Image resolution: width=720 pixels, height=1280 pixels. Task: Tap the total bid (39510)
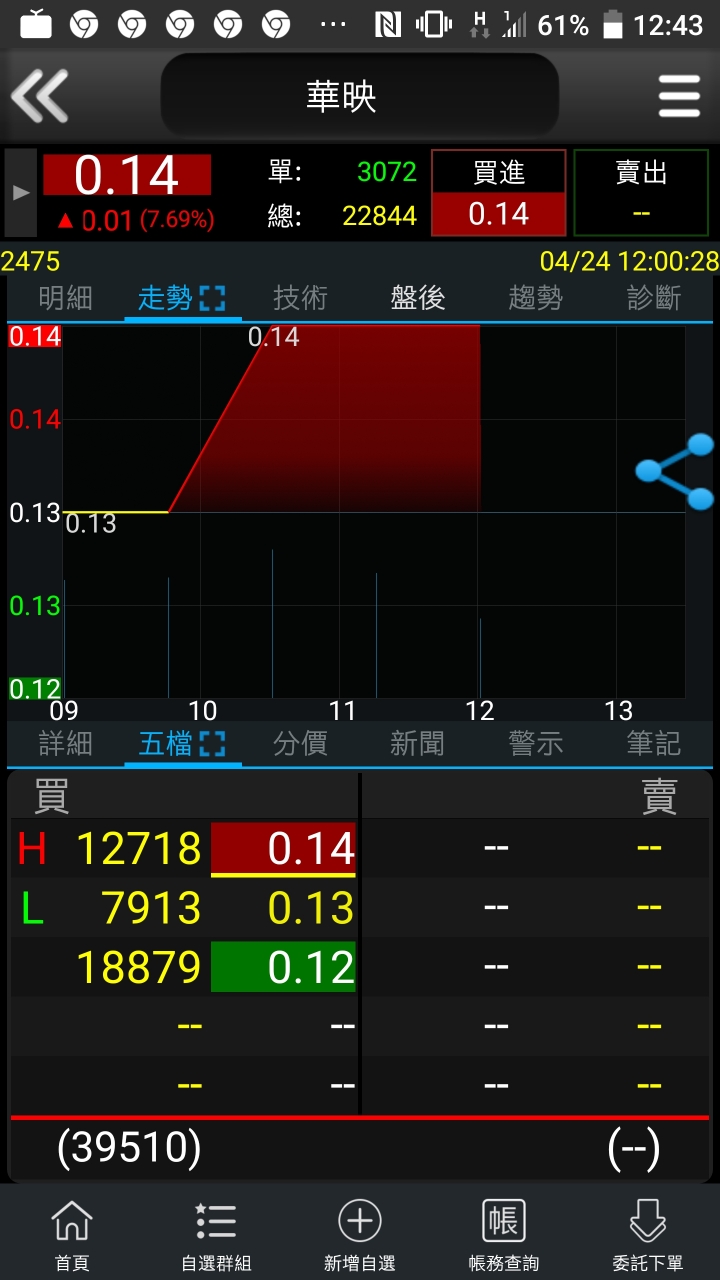coord(129,1149)
